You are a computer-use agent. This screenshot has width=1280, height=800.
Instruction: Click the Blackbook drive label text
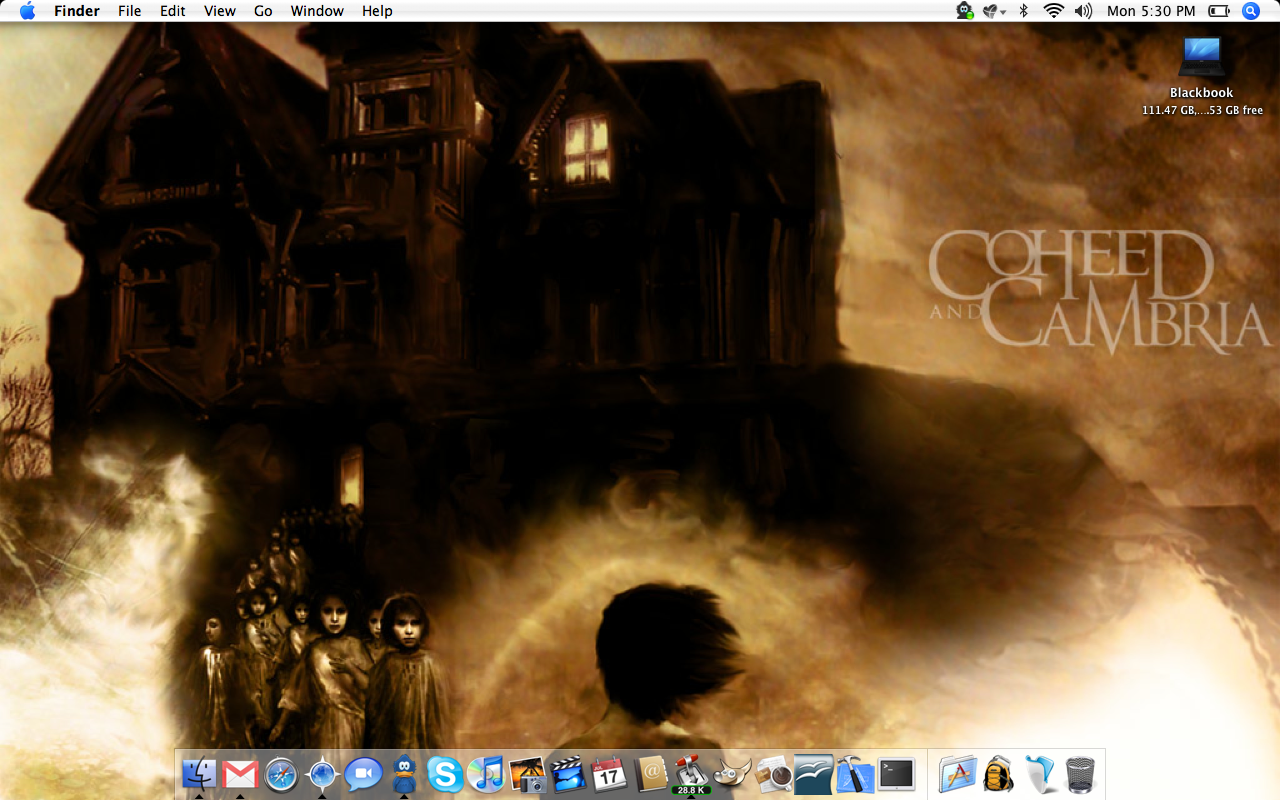coord(1202,93)
